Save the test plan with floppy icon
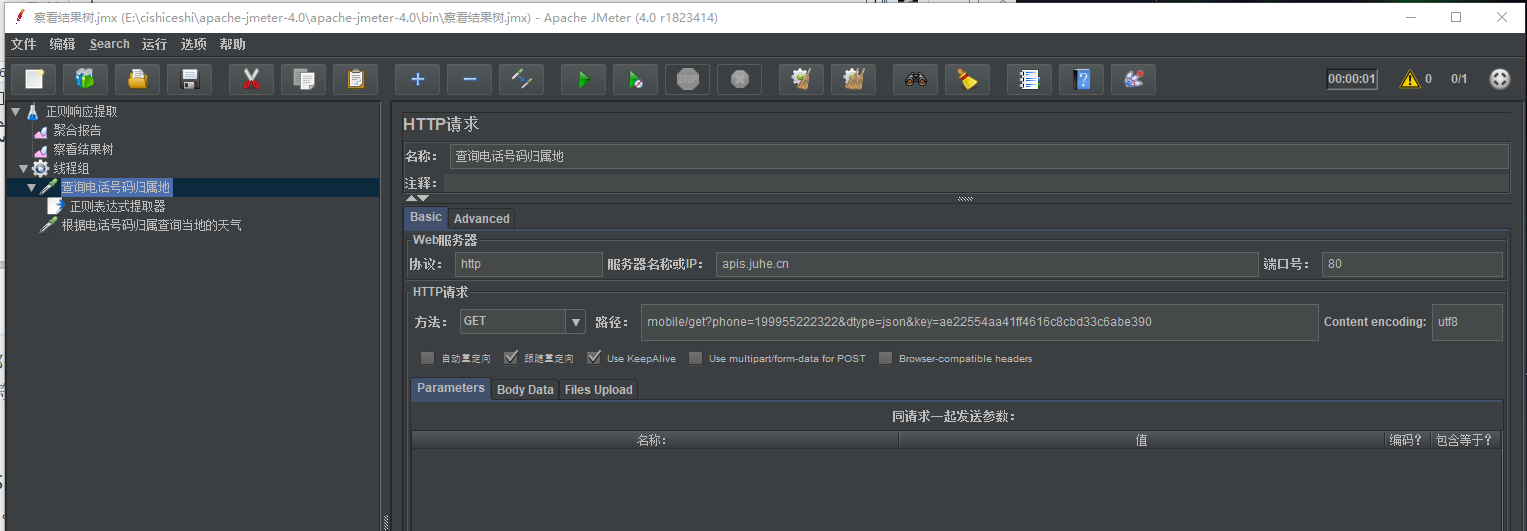1527x531 pixels. [x=189, y=79]
